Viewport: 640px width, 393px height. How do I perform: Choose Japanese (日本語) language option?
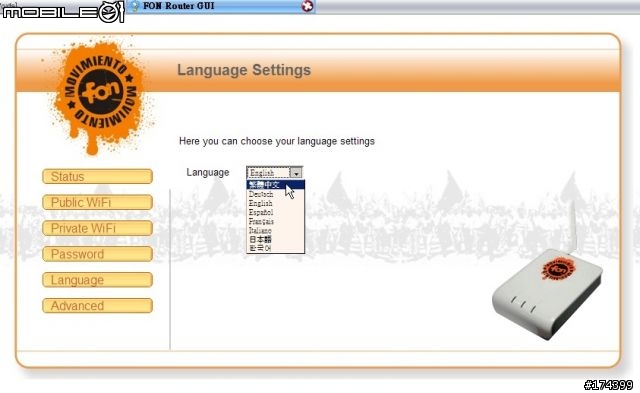click(276, 239)
